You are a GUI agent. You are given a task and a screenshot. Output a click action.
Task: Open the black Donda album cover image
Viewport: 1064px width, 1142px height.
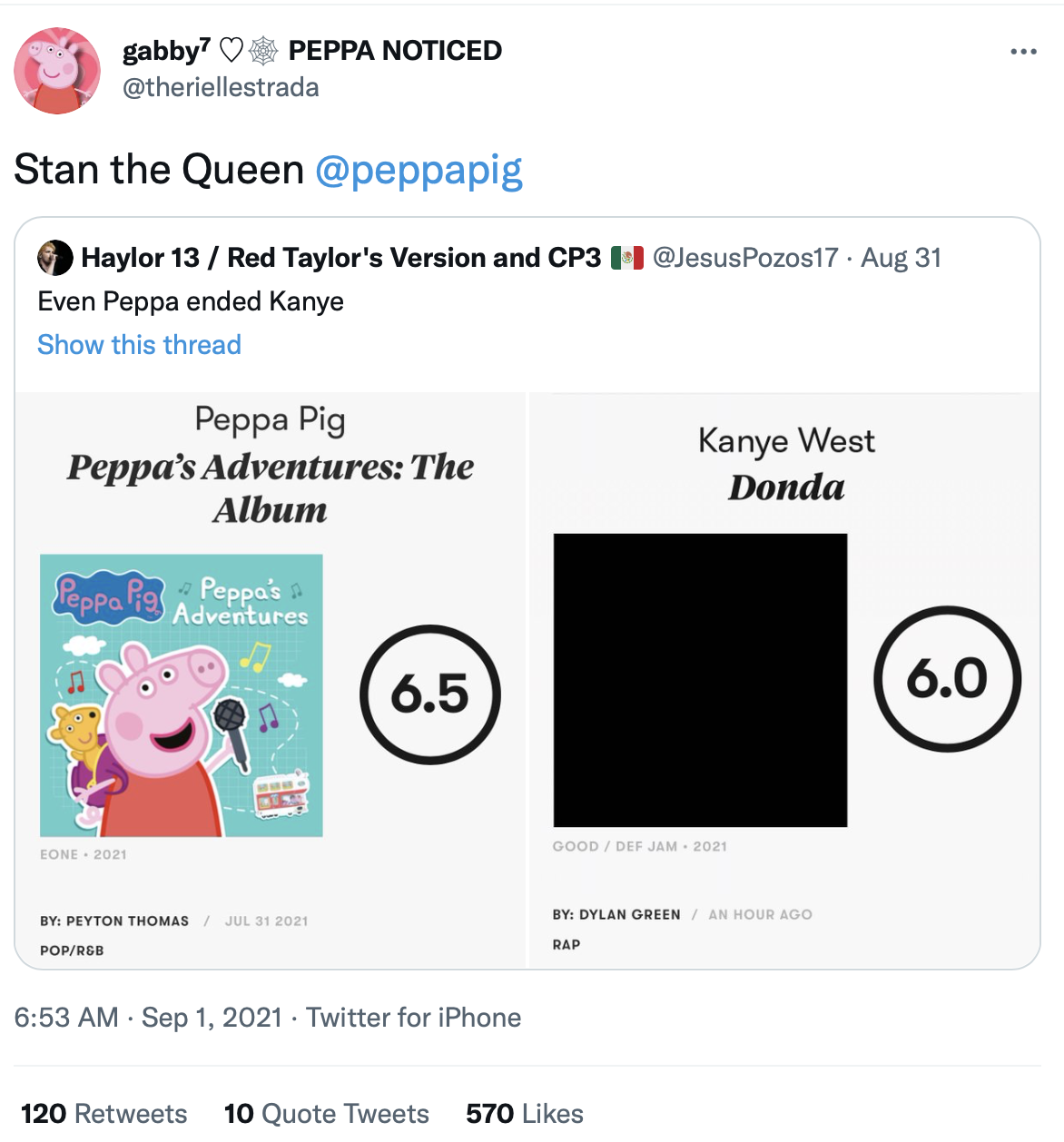tap(700, 680)
